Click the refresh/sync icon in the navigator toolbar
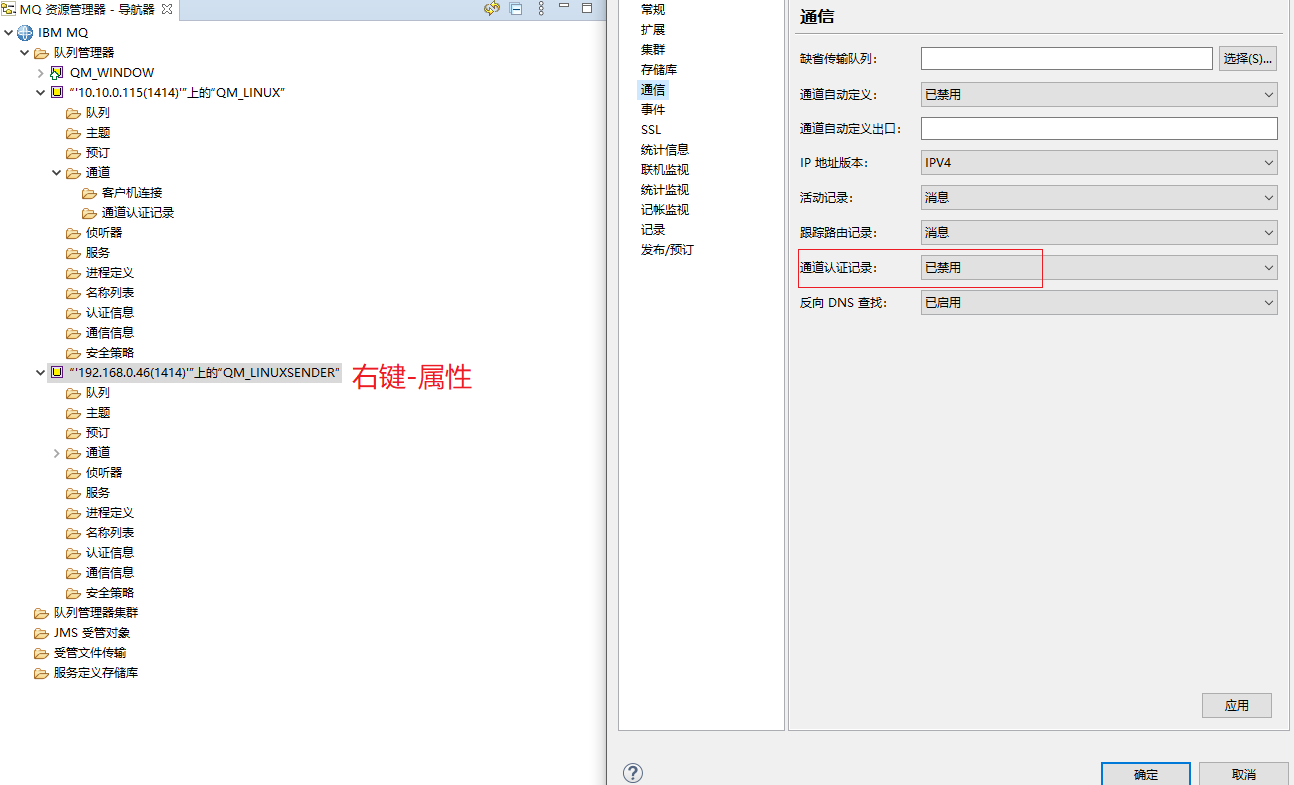1294x785 pixels. click(x=491, y=8)
